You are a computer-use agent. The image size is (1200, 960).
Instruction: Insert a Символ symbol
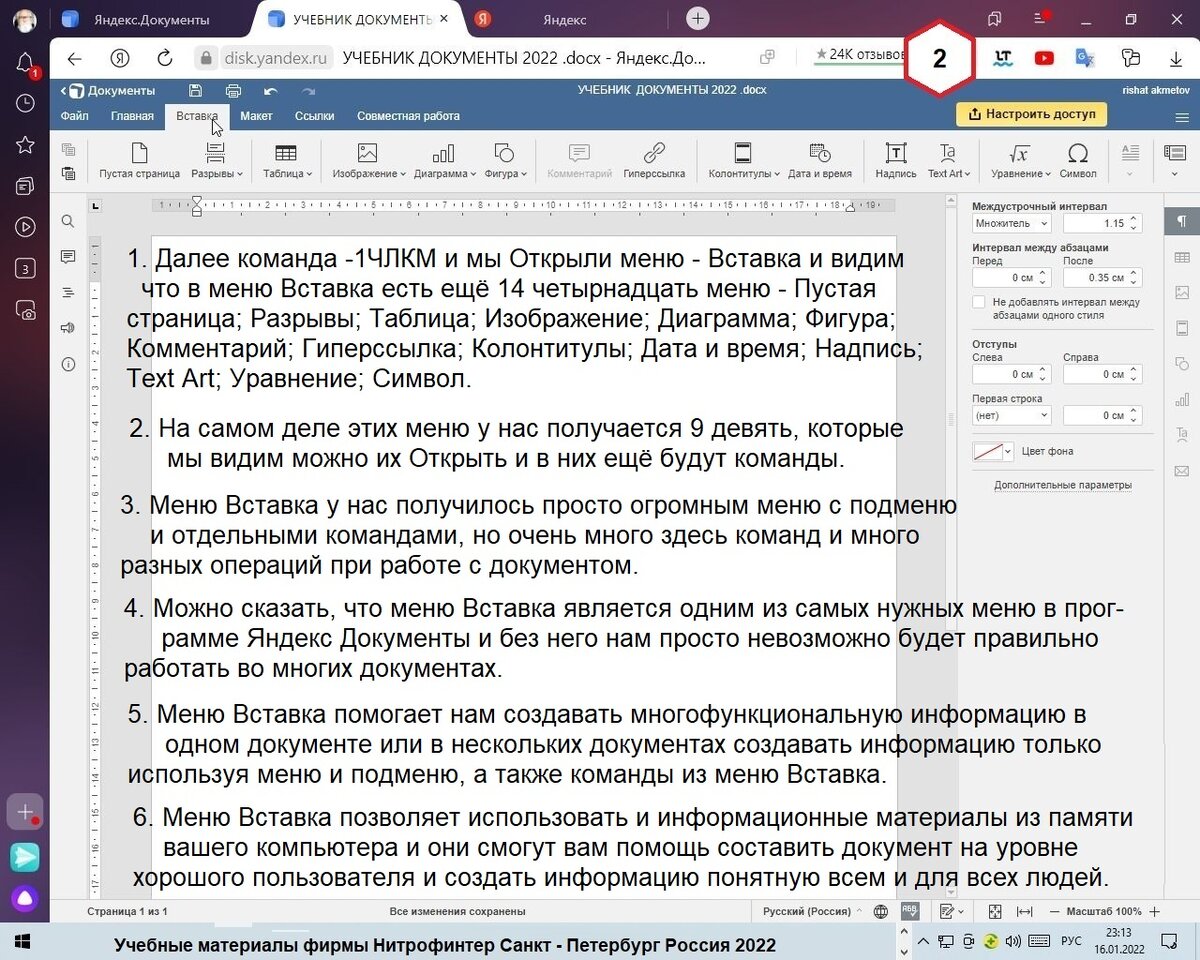(x=1078, y=160)
